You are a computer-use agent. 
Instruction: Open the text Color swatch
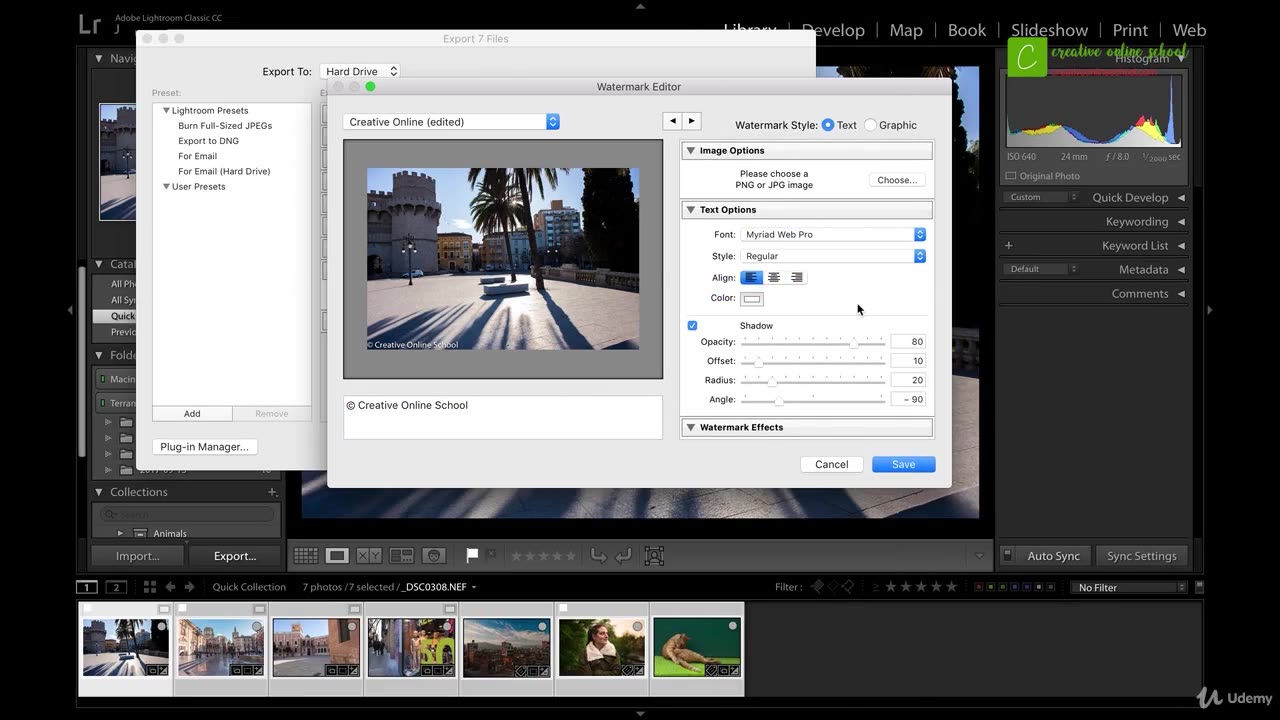click(x=752, y=298)
